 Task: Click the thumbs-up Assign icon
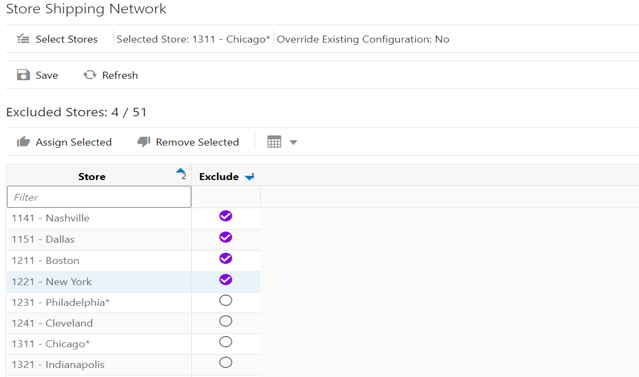pos(23,141)
